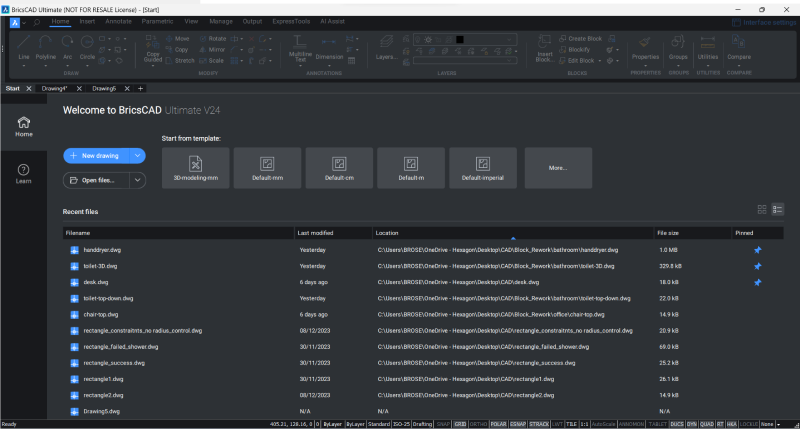Unpin desk.dwg from recent files

(x=758, y=283)
